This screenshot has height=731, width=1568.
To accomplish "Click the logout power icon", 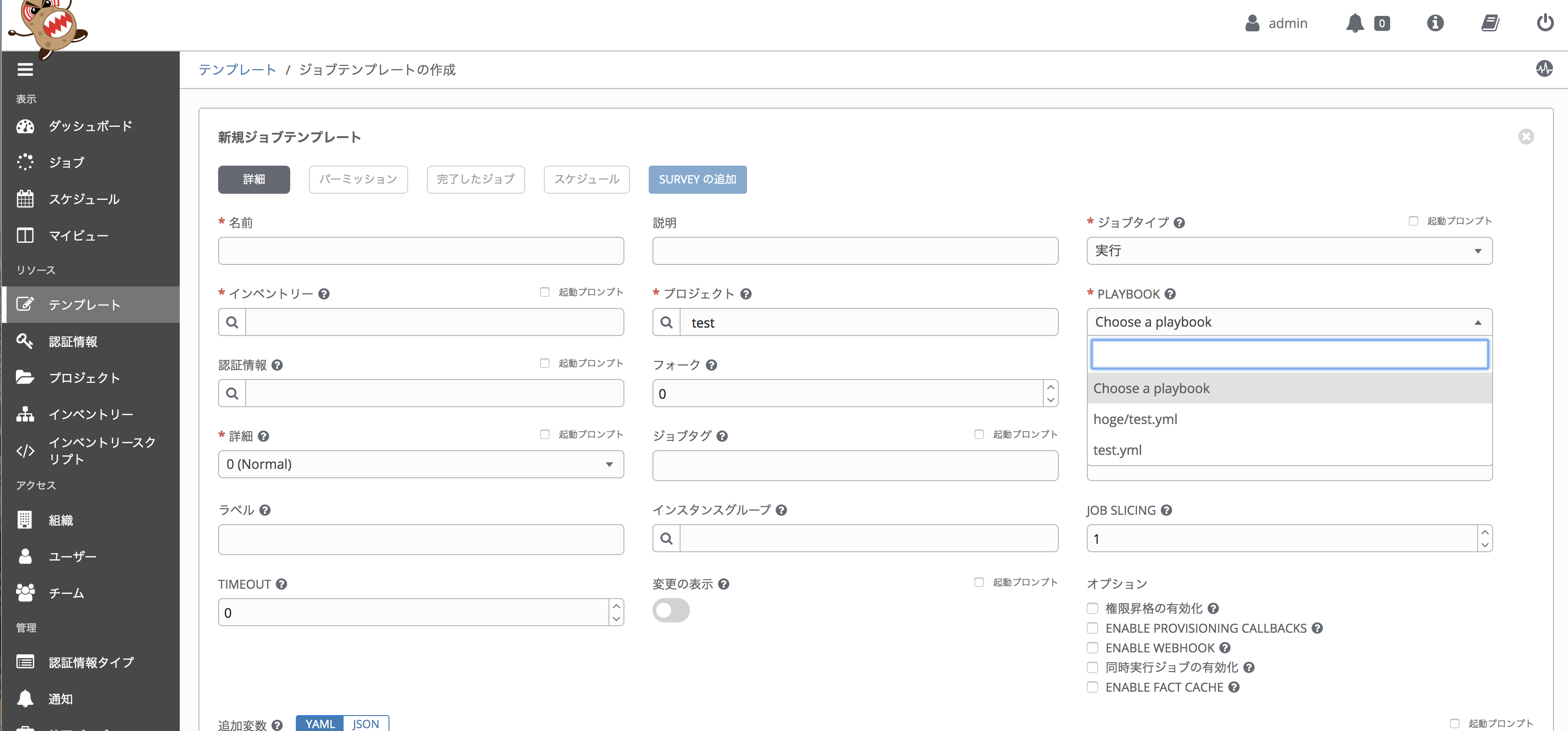I will coord(1545,23).
